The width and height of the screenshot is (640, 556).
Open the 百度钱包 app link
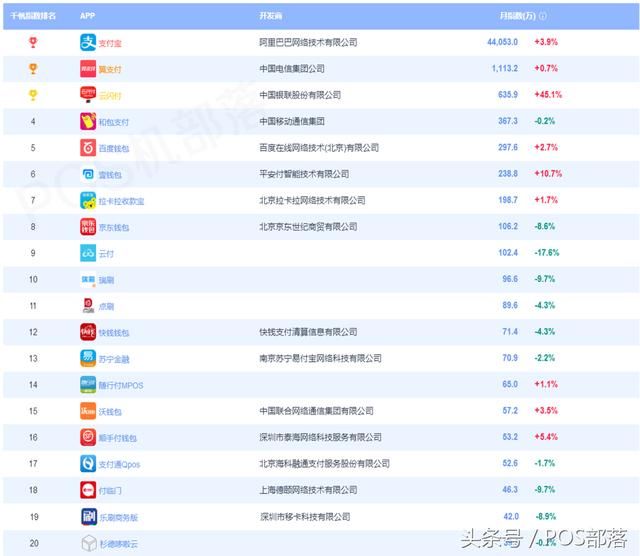(113, 149)
